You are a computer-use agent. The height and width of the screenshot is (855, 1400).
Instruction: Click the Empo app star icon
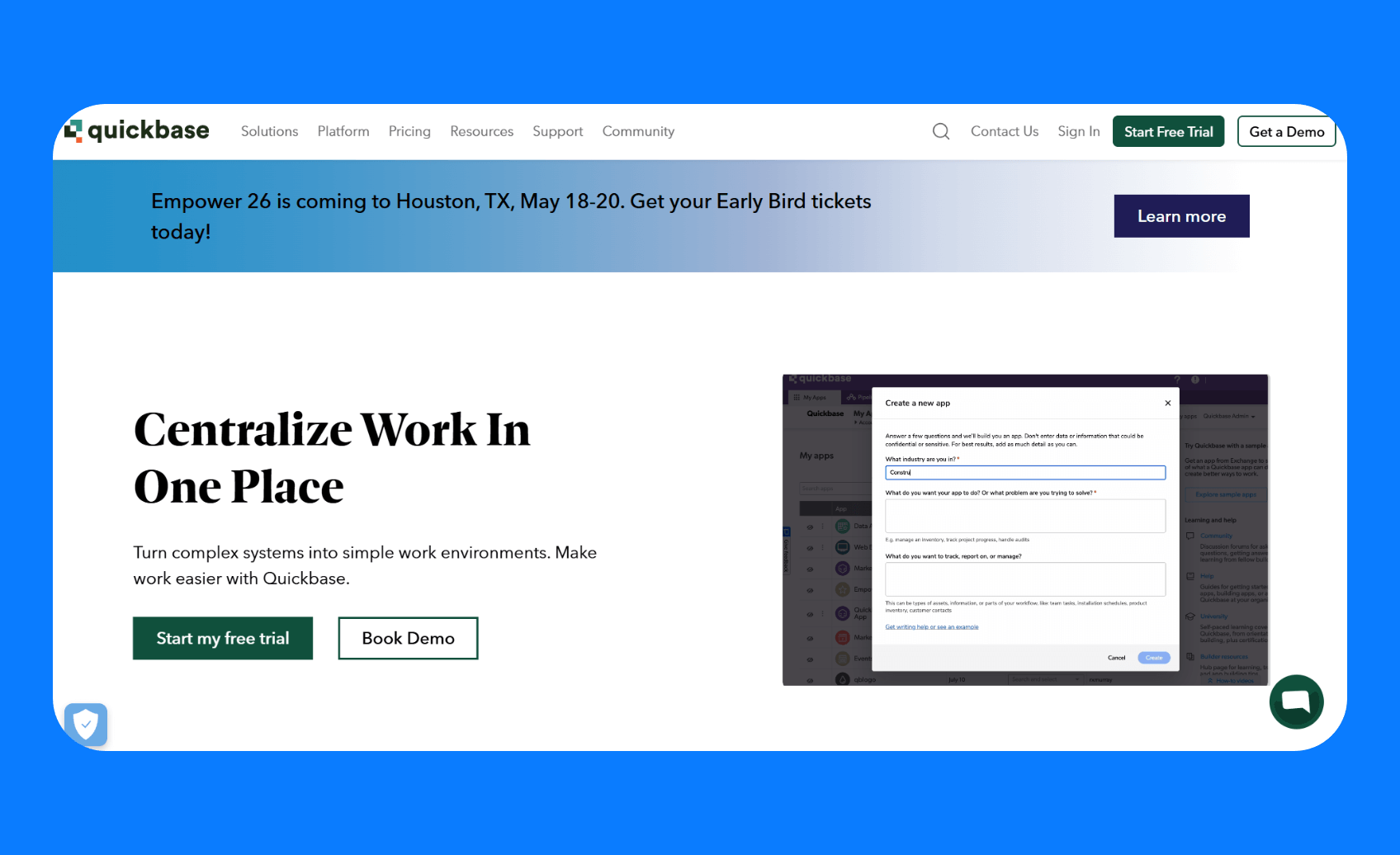842,589
